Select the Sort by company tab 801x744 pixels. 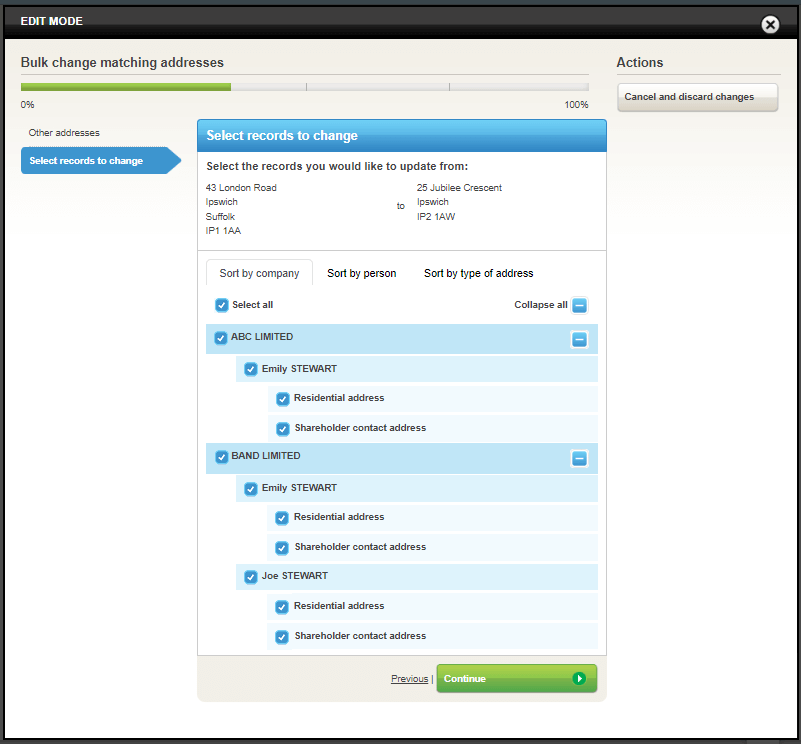click(259, 273)
